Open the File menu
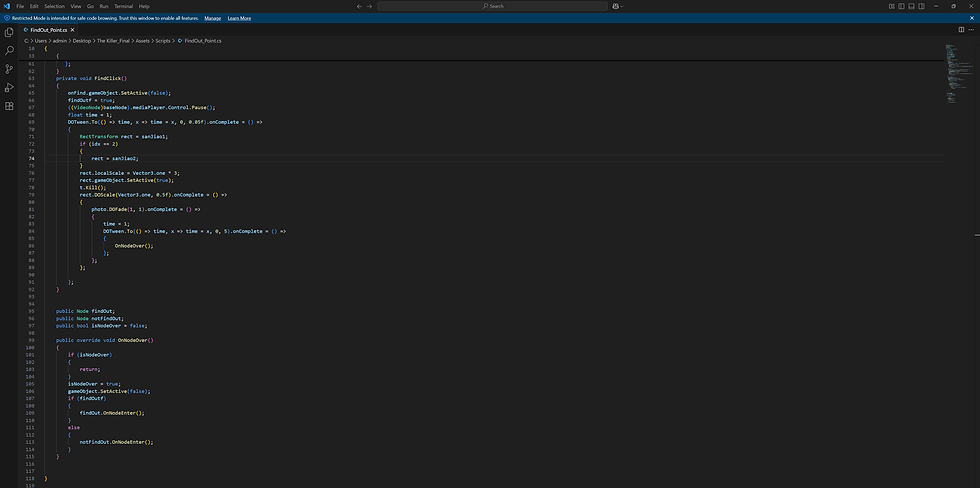This screenshot has width=980, height=488. click(x=20, y=6)
